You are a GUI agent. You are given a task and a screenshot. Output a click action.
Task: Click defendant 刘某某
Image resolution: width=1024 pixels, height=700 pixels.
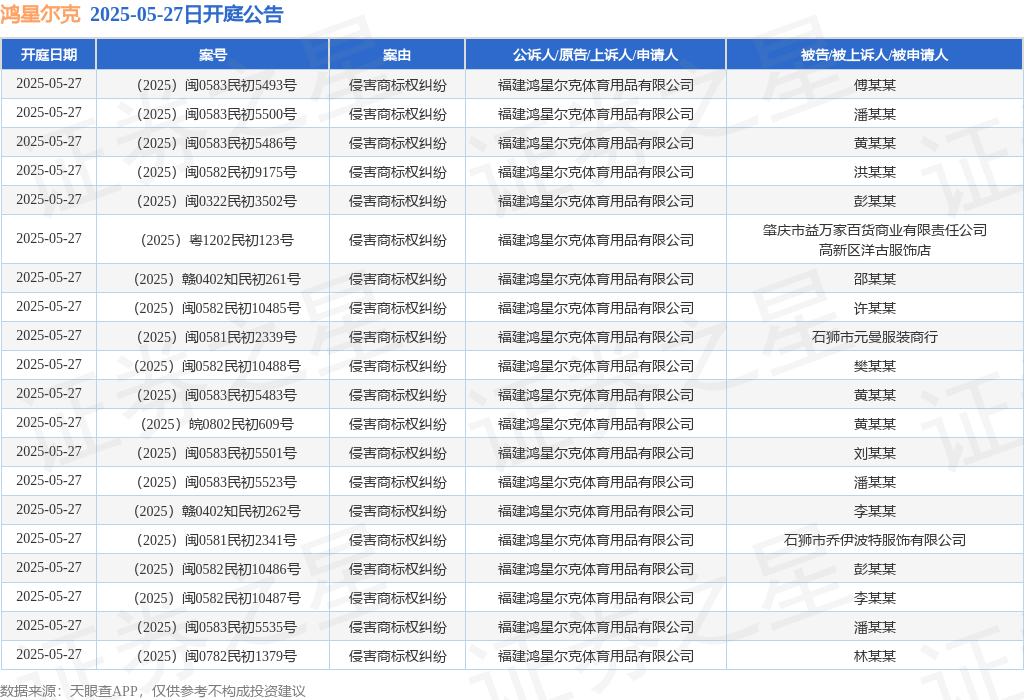pos(874,453)
